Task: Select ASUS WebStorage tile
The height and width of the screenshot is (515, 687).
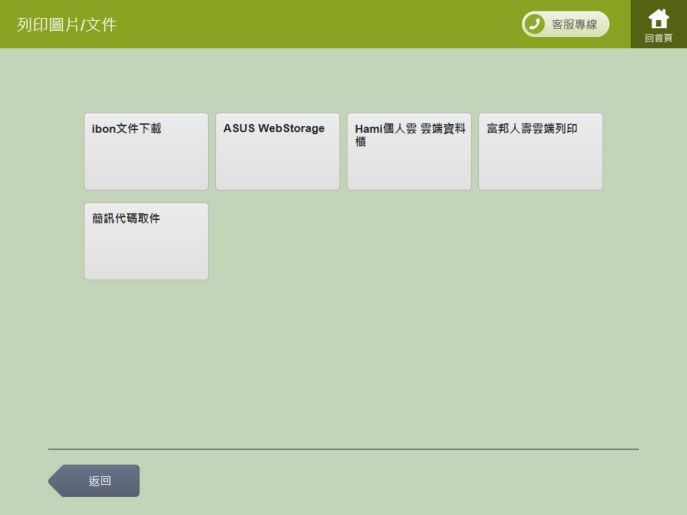Action: click(277, 152)
